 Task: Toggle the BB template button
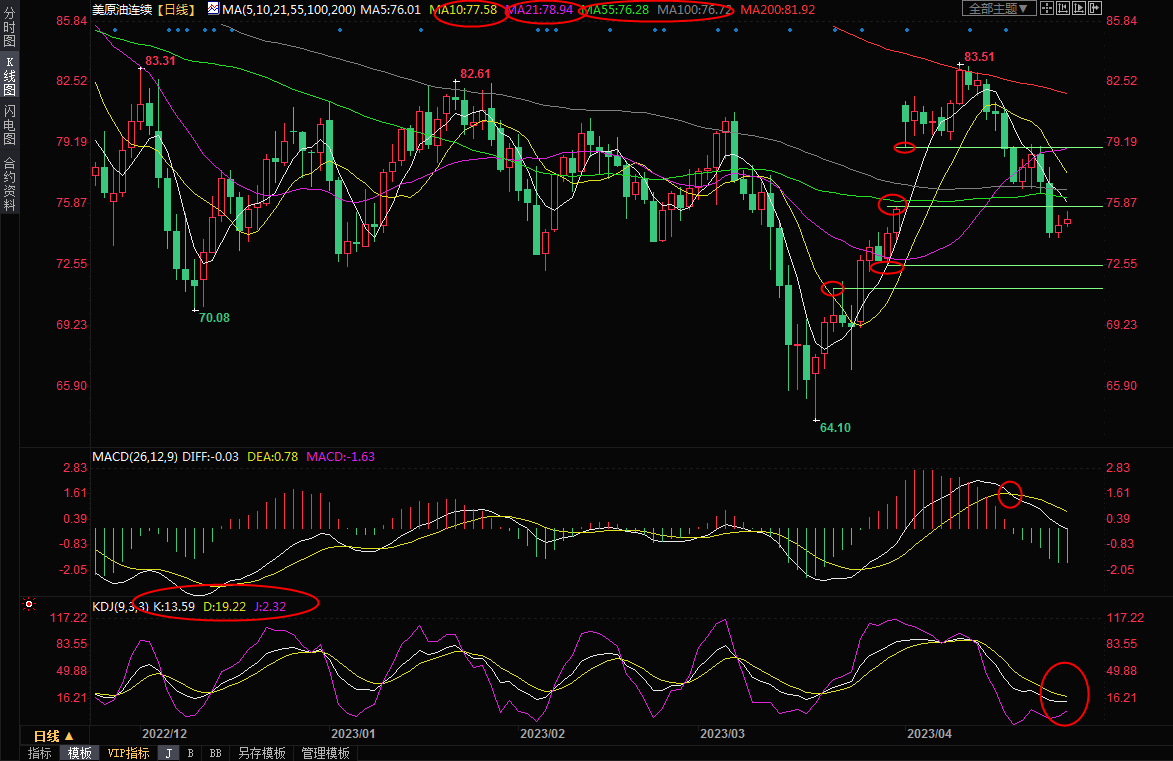215,753
